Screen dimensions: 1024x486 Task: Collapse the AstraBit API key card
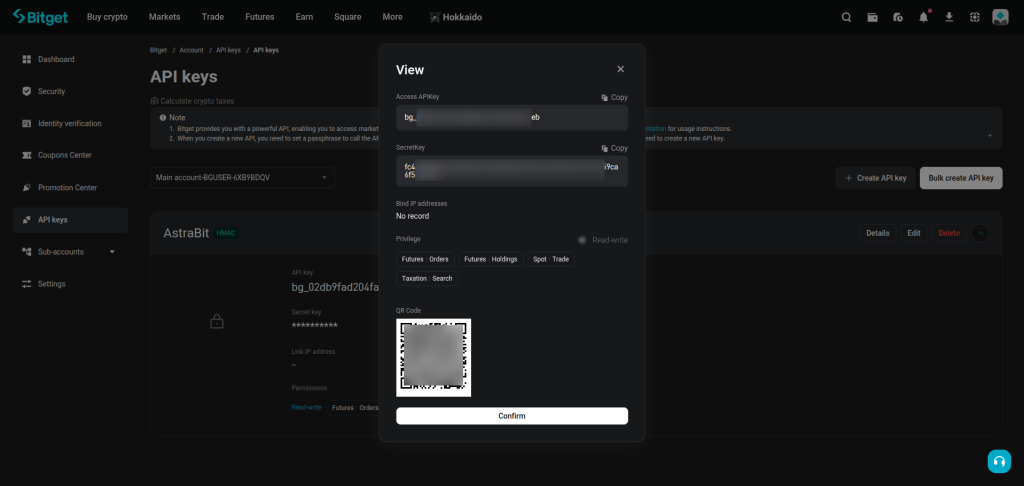pyautogui.click(x=980, y=233)
